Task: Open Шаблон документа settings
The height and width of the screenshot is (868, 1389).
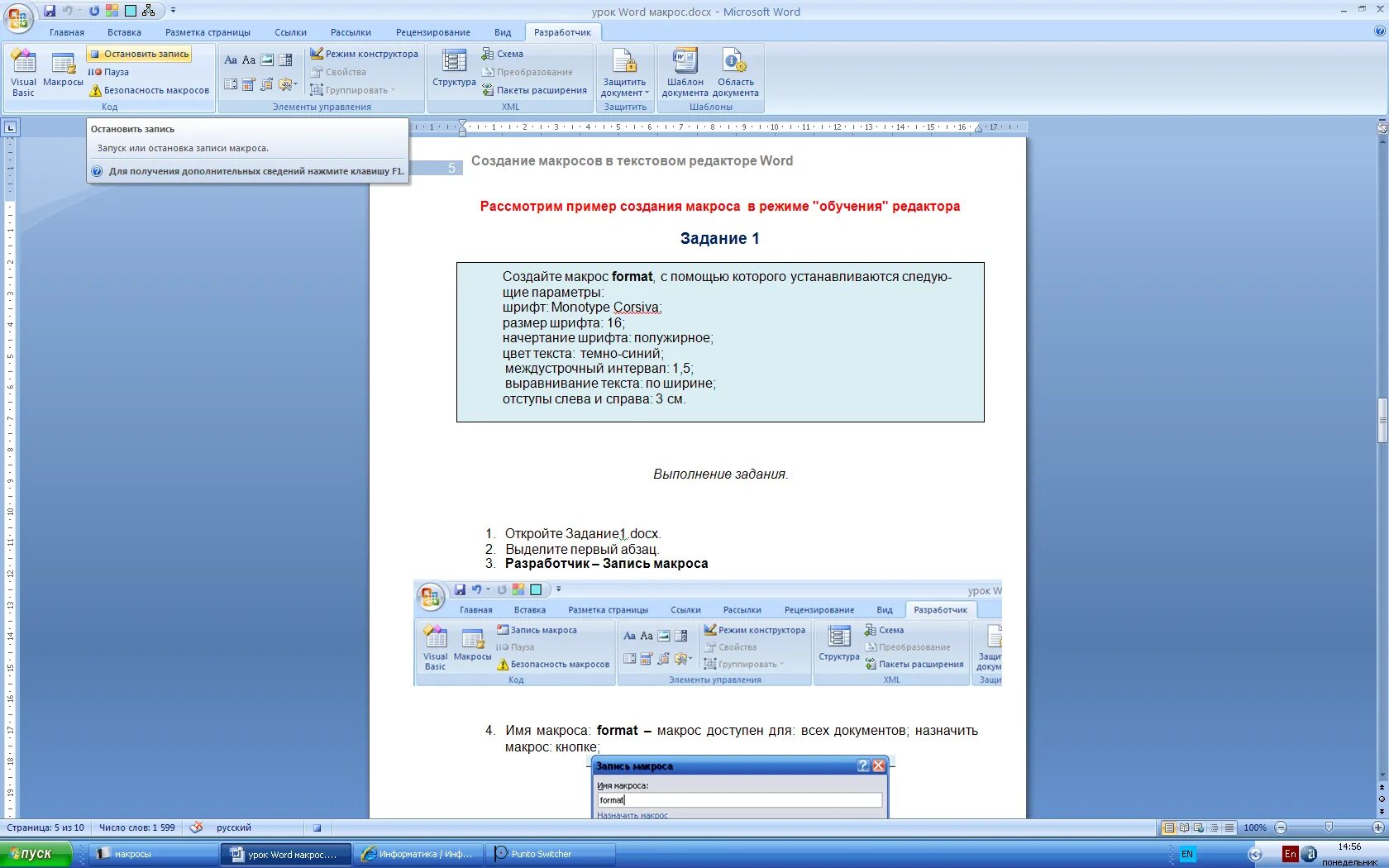Action: (685, 73)
